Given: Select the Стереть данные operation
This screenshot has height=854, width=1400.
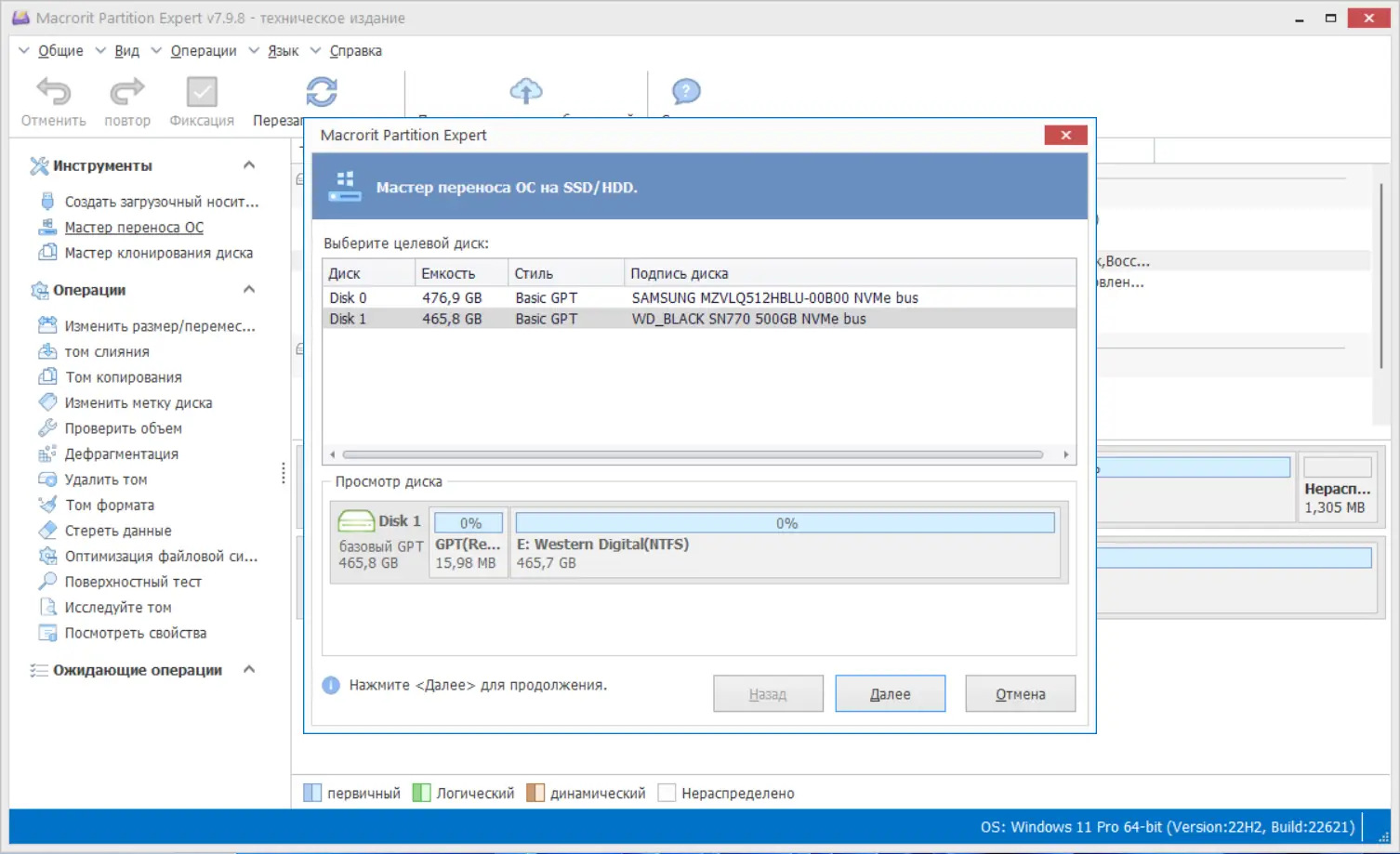Looking at the screenshot, I should [x=118, y=531].
